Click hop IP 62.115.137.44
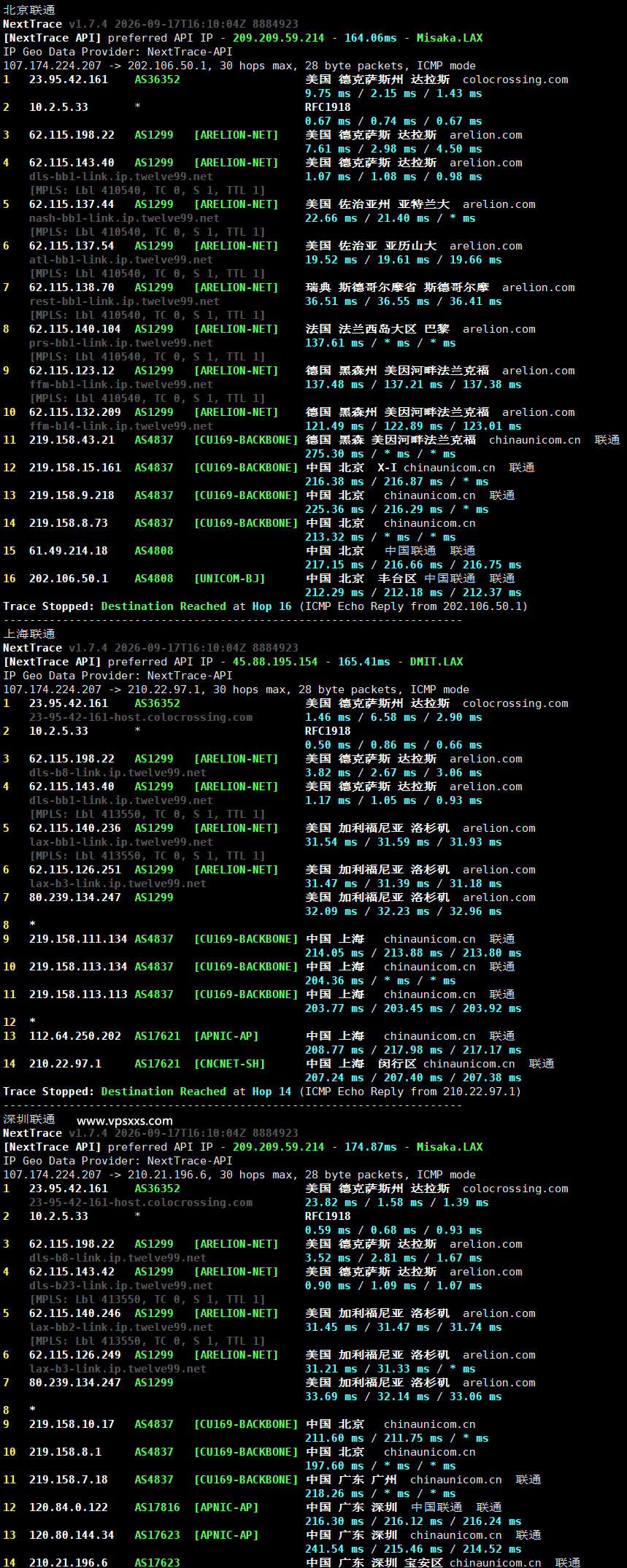 pyautogui.click(x=72, y=204)
